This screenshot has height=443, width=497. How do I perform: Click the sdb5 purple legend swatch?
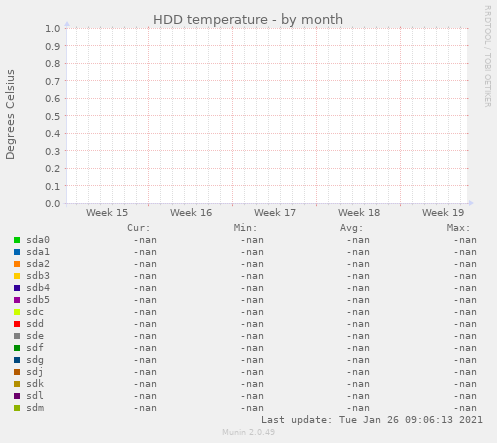point(17,300)
